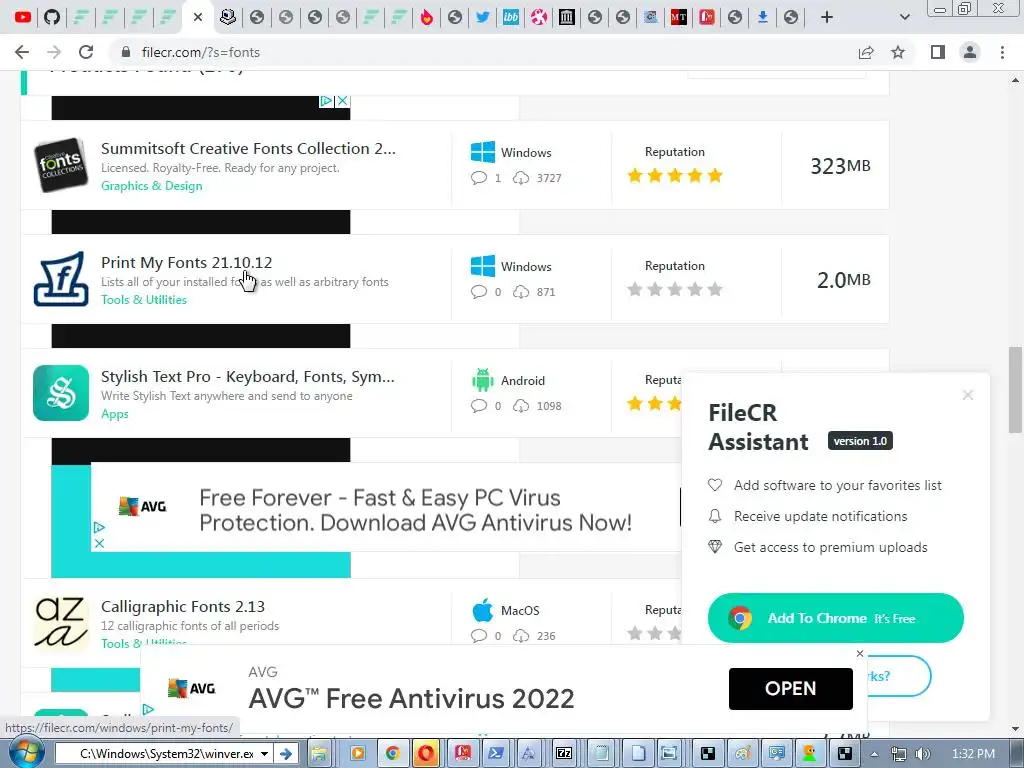Screen dimensions: 1024x768
Task: Close the current active browser tab
Action: pos(198,17)
